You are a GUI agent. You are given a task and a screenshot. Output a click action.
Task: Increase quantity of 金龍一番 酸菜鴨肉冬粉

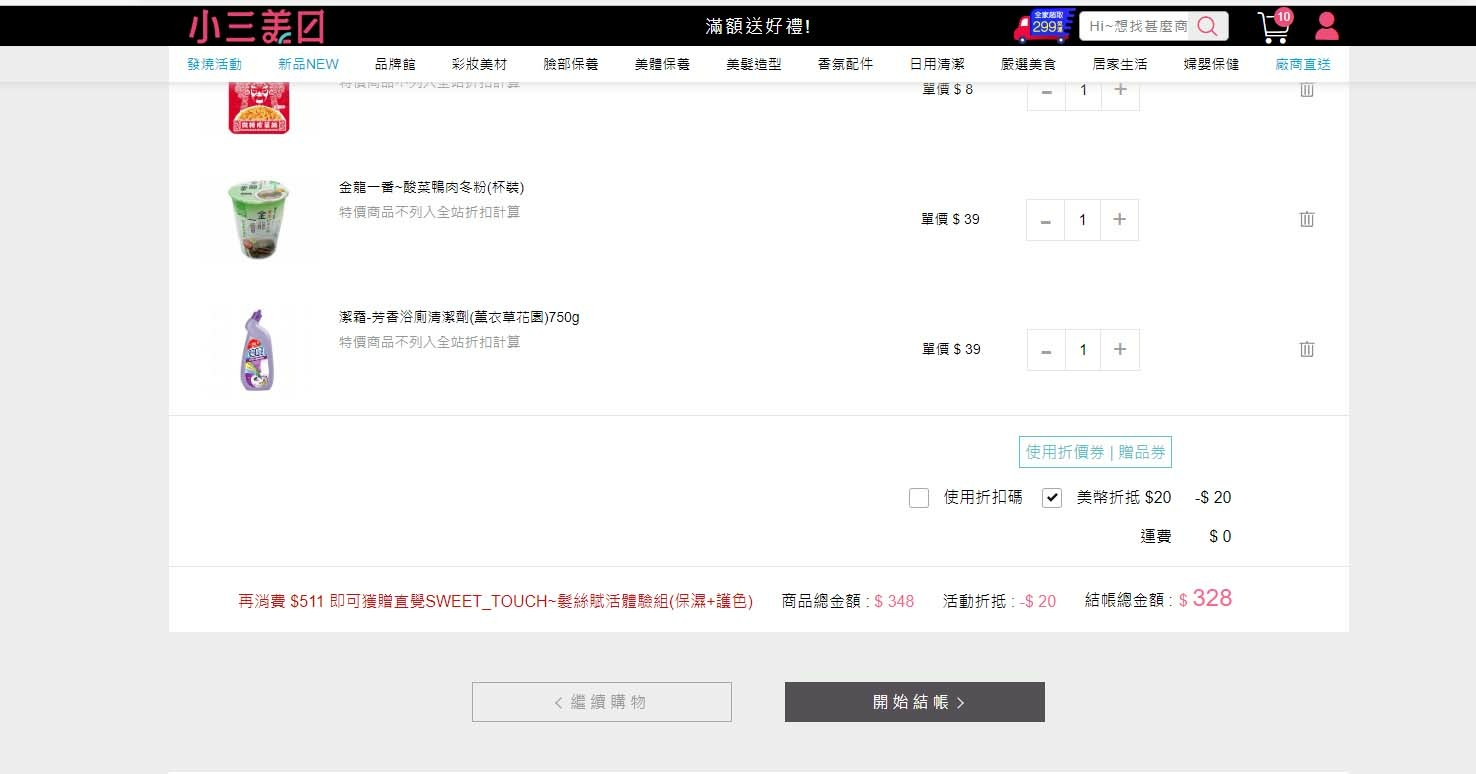tap(1120, 220)
